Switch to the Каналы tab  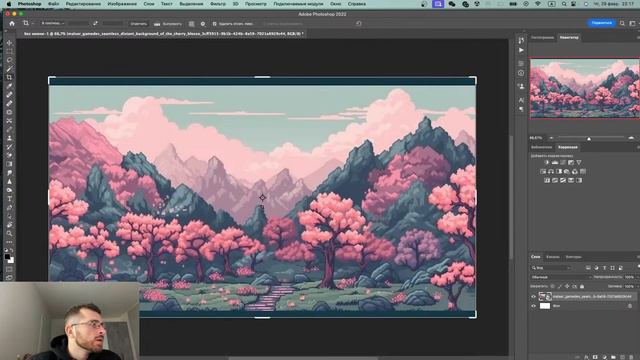[x=553, y=257]
